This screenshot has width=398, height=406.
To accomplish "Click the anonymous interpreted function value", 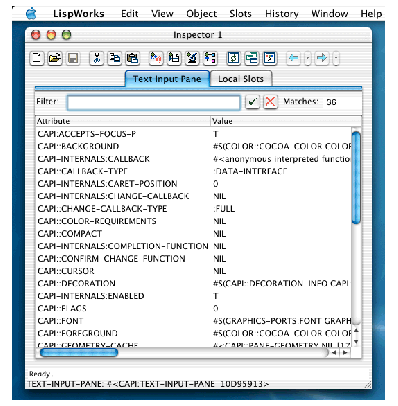I will click(282, 159).
